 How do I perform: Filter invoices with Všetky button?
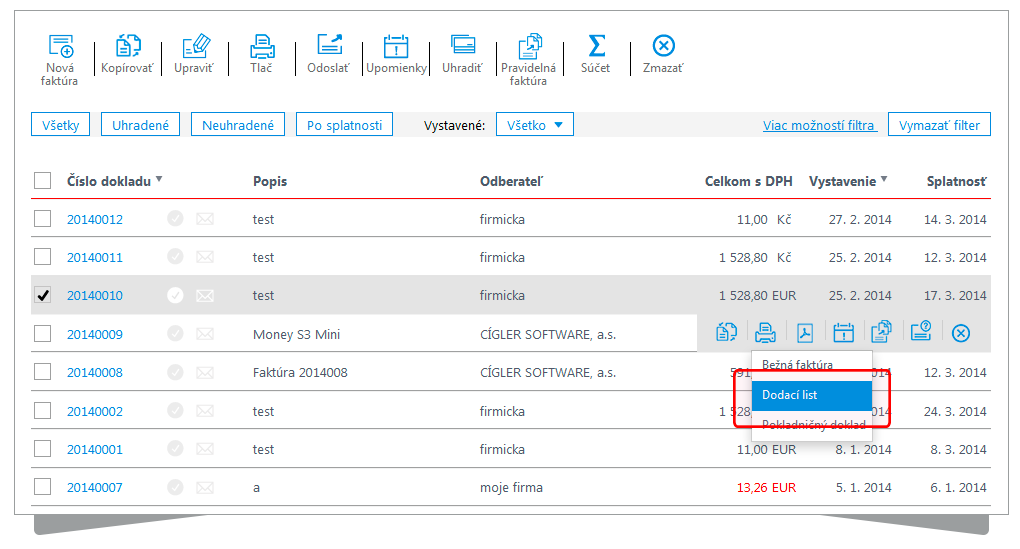(x=60, y=125)
